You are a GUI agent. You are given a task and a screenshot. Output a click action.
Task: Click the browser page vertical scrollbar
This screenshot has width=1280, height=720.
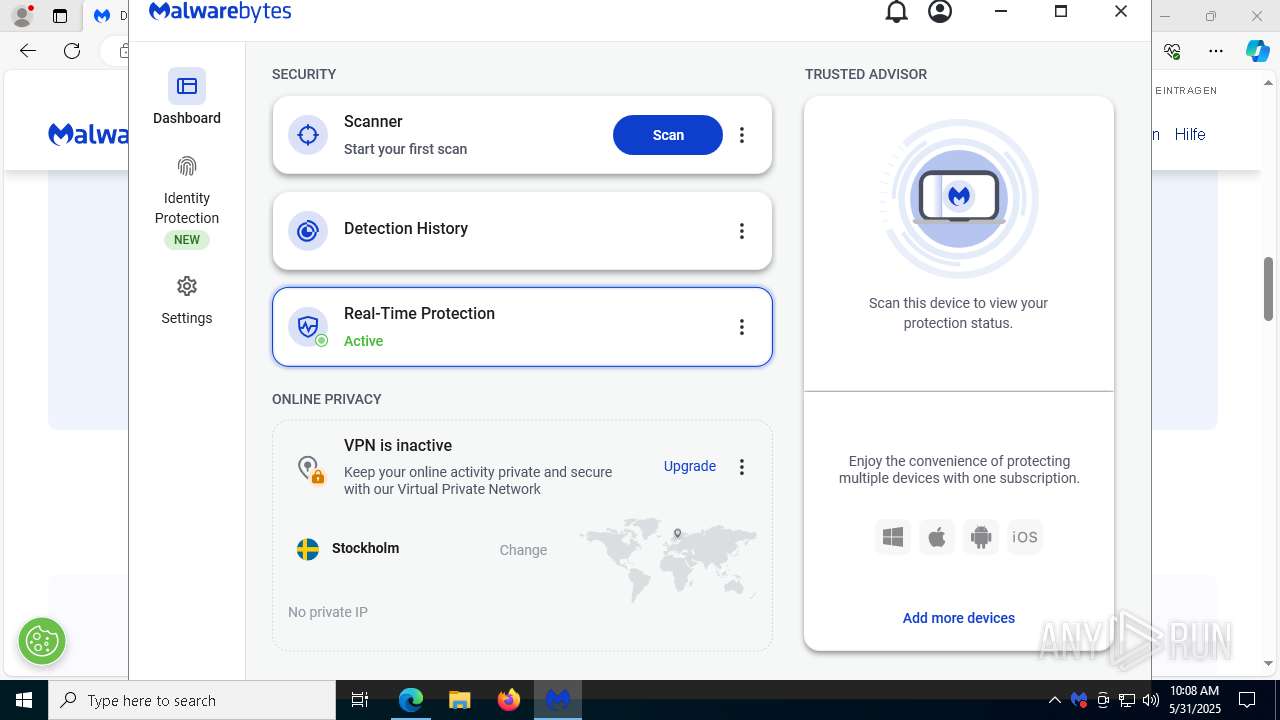pyautogui.click(x=1269, y=290)
